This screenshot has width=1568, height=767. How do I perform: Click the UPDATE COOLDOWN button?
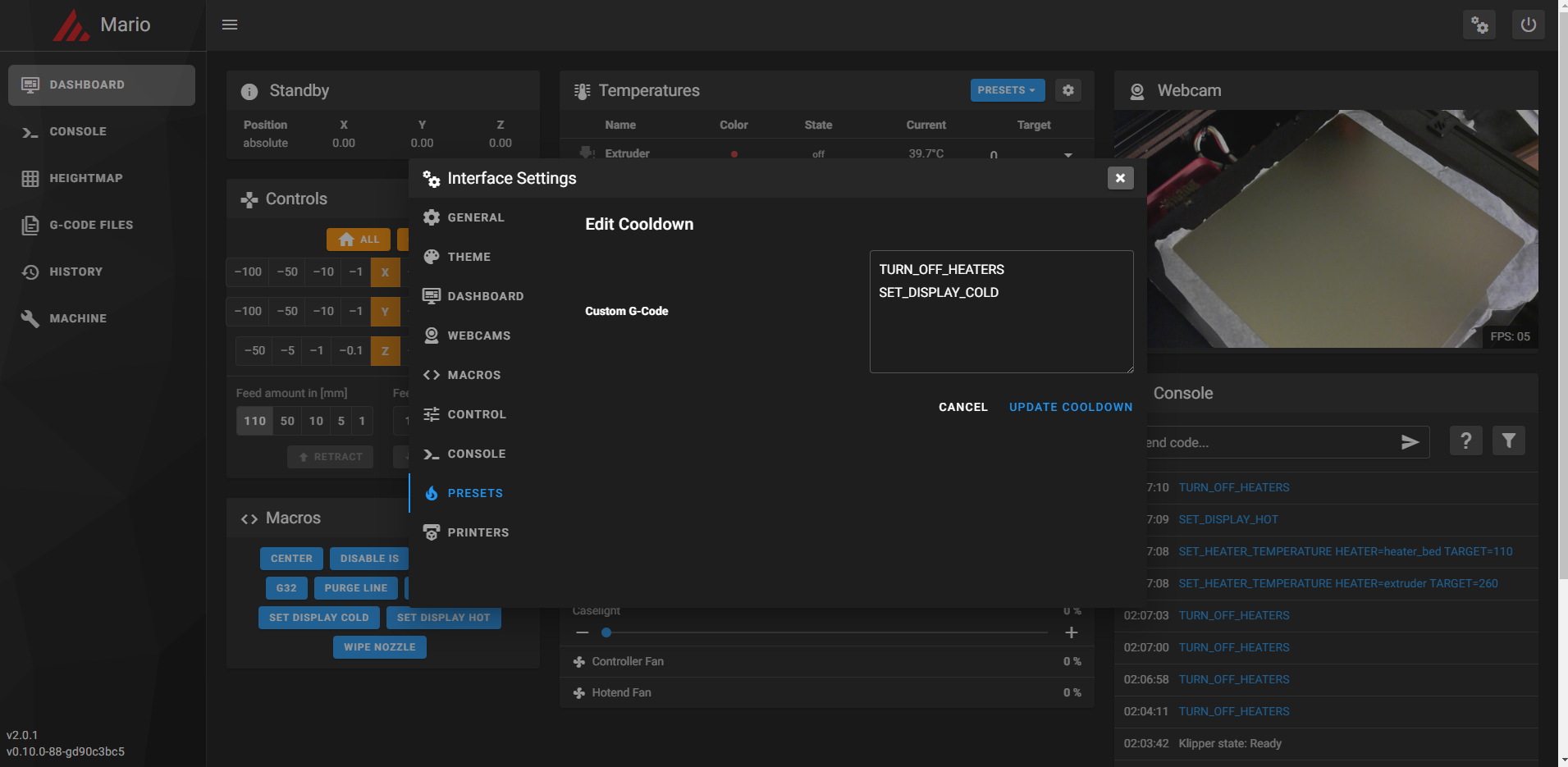tap(1070, 407)
